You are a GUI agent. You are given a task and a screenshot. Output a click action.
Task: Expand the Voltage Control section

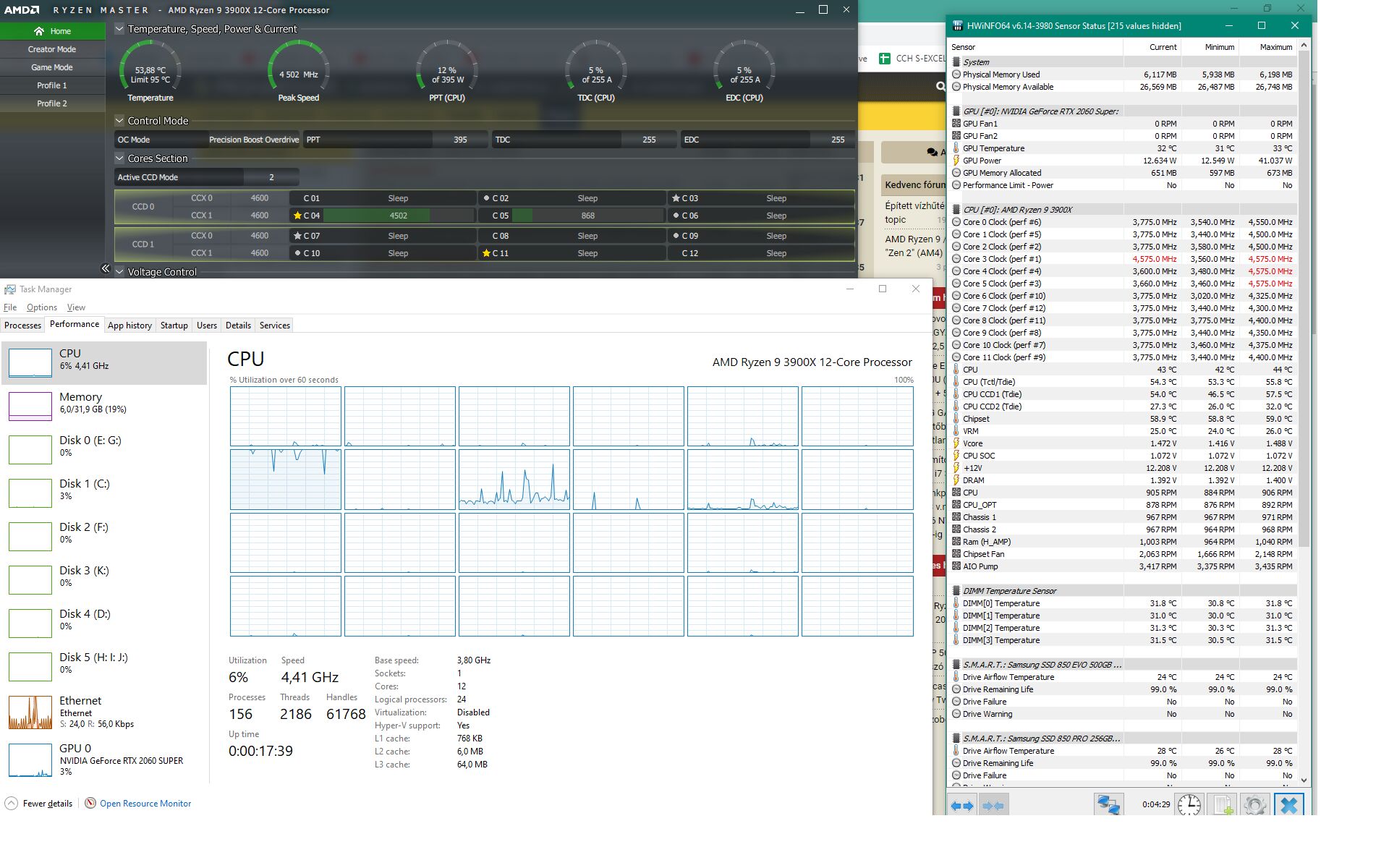(x=119, y=272)
